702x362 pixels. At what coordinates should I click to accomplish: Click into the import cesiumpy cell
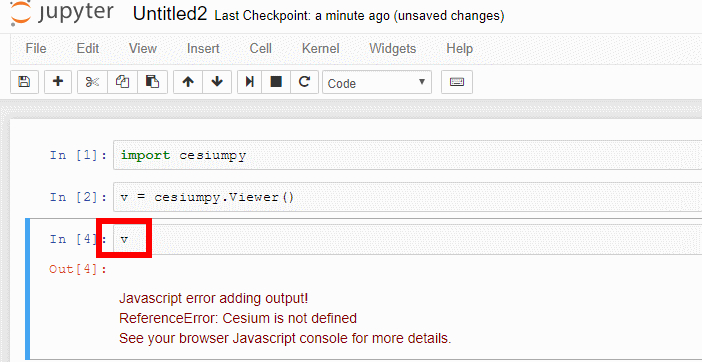(x=407, y=155)
